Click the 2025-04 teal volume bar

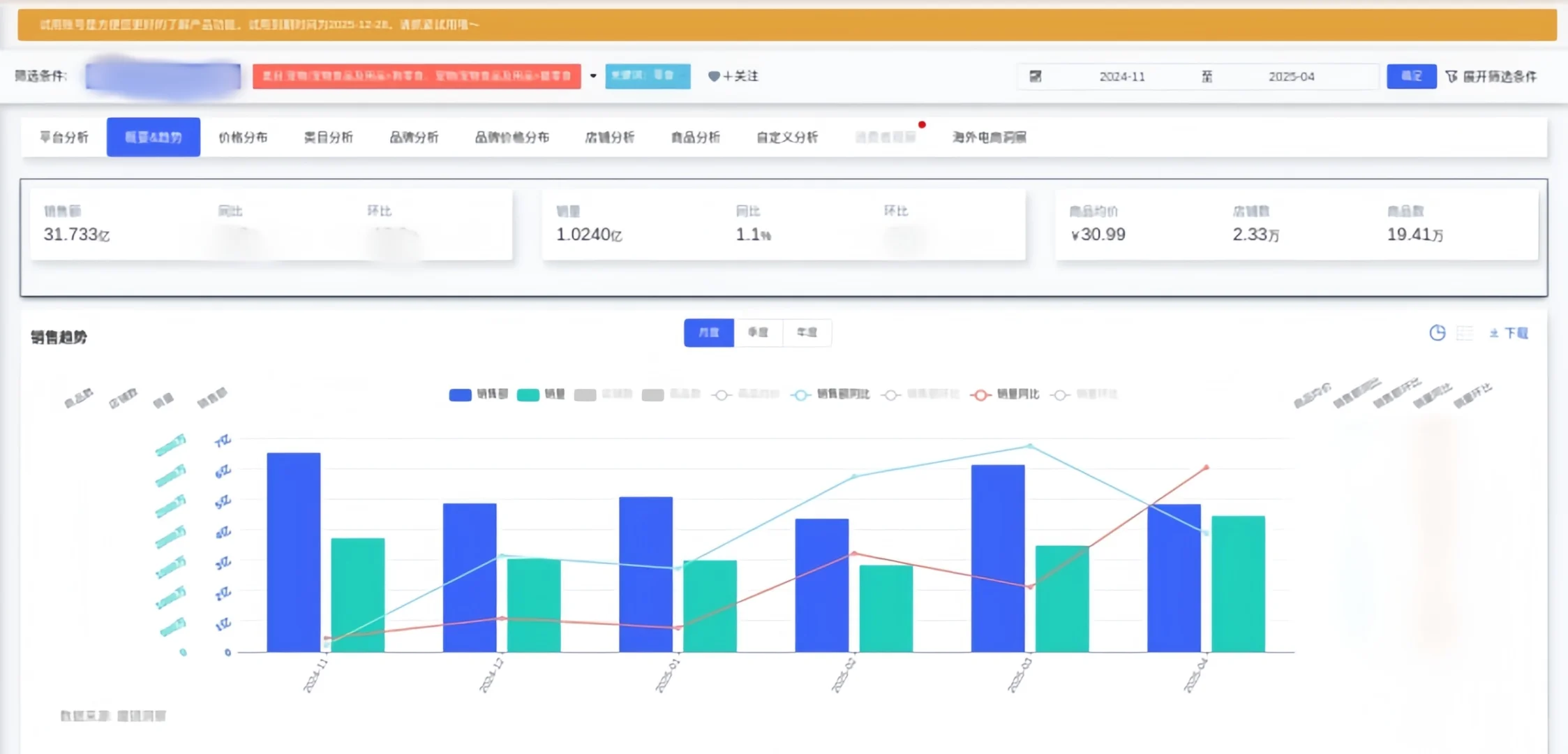pos(1239,584)
